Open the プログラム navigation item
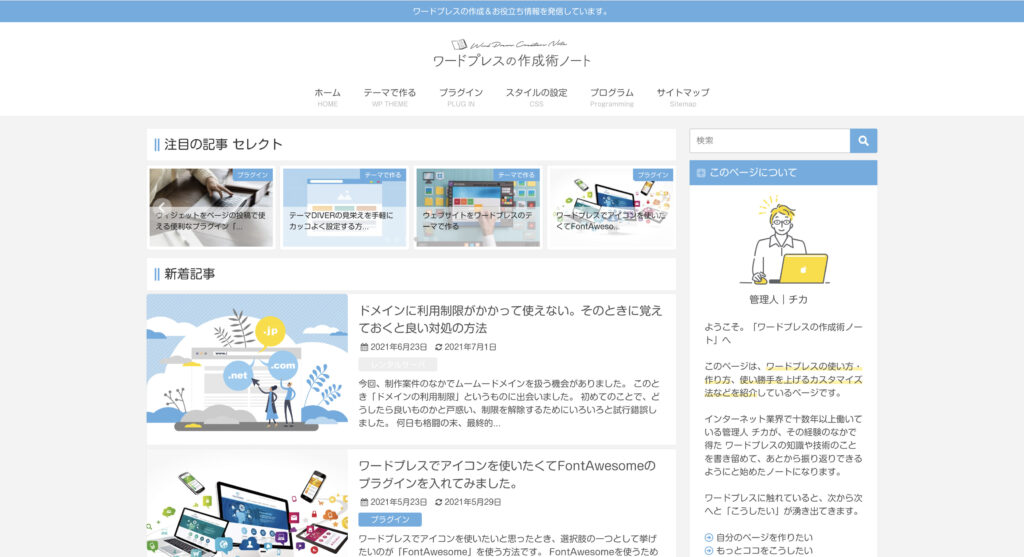This screenshot has width=1024, height=557. [611, 97]
